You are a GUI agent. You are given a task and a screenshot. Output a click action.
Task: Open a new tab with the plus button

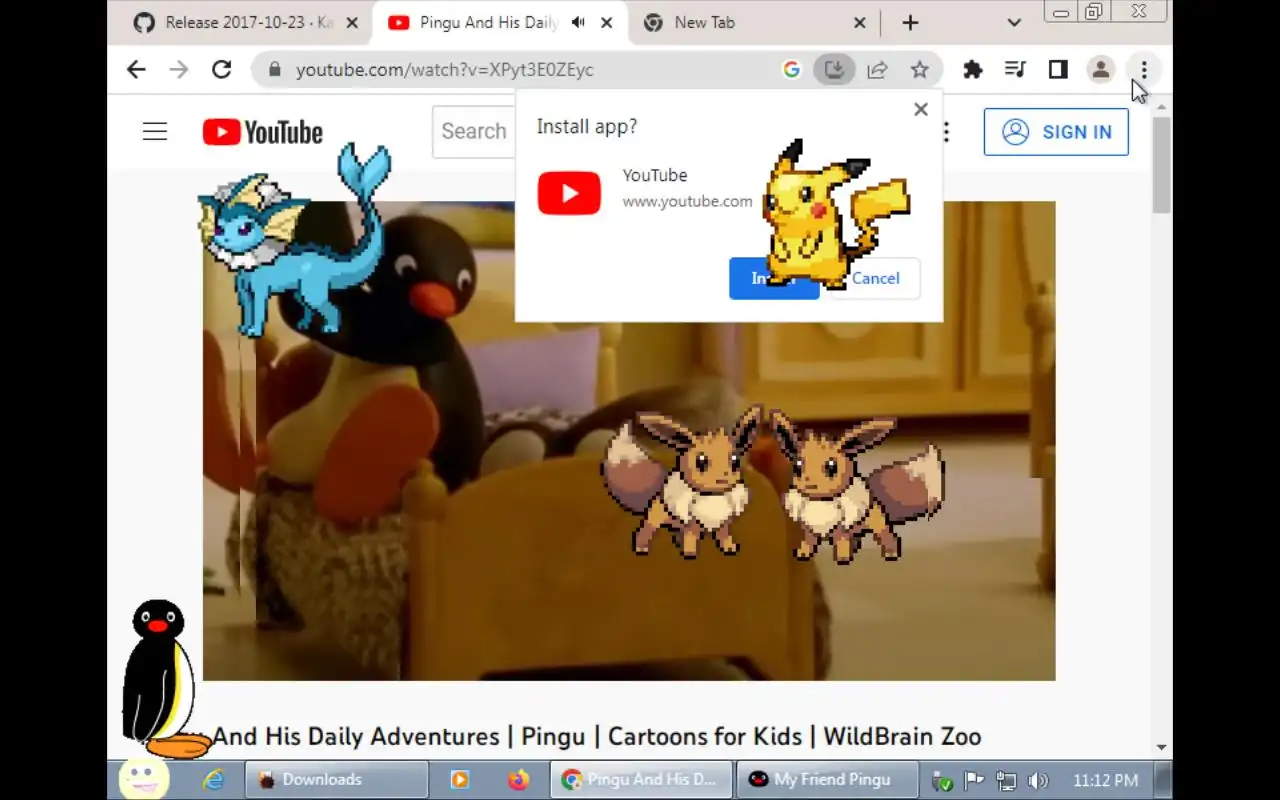[x=910, y=22]
